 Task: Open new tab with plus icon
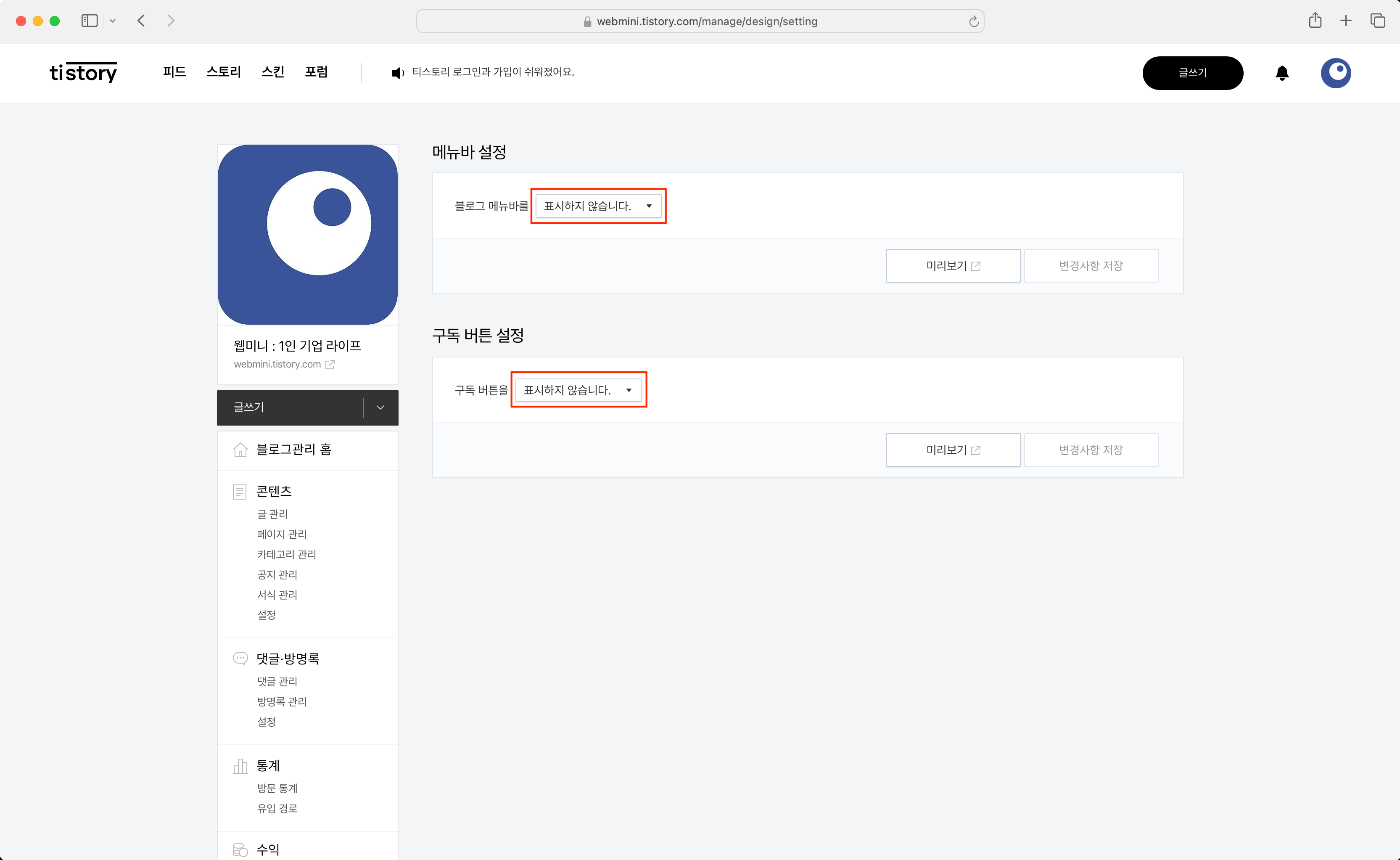(x=1345, y=21)
